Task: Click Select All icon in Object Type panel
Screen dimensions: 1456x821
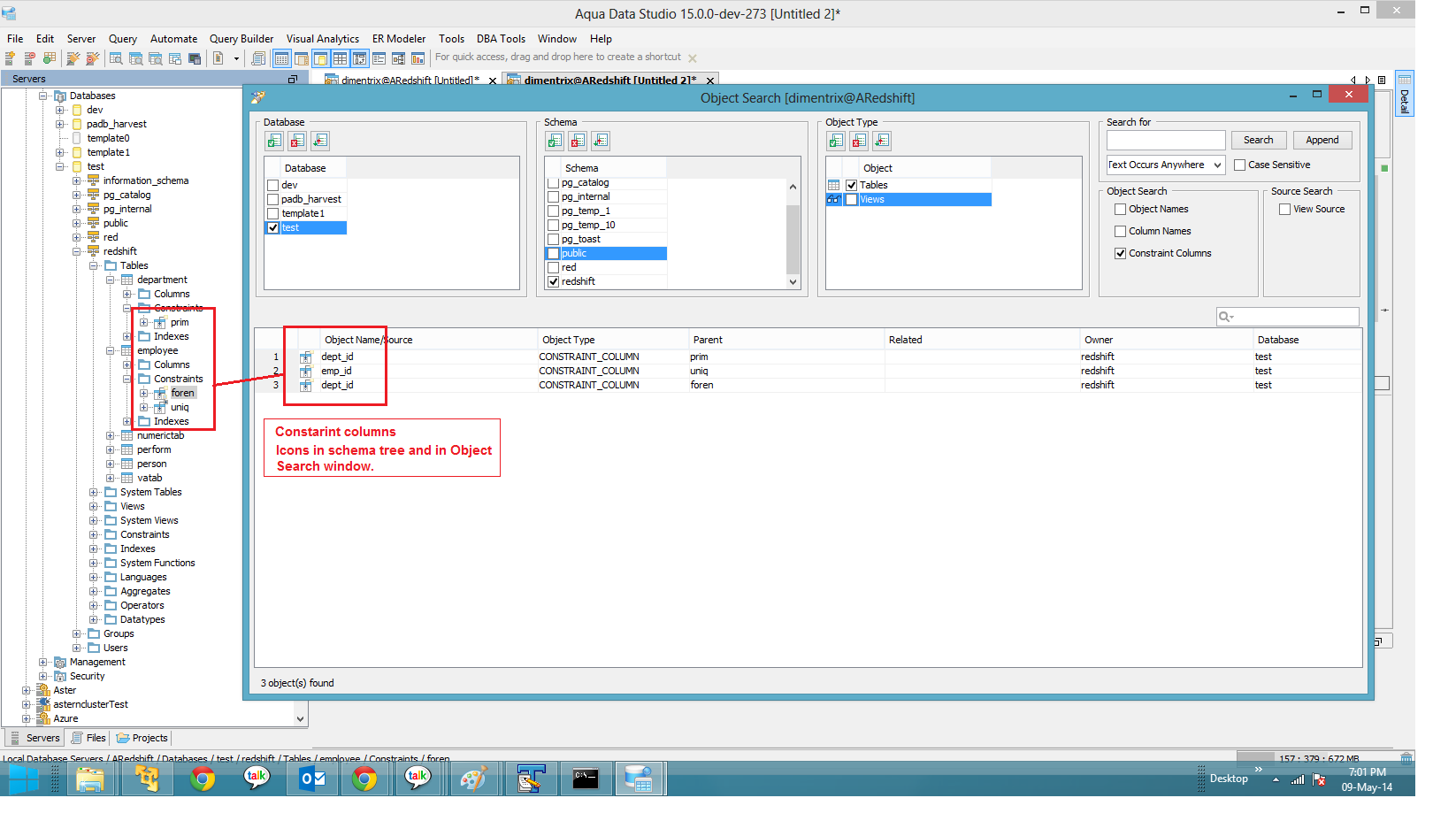Action: click(836, 141)
